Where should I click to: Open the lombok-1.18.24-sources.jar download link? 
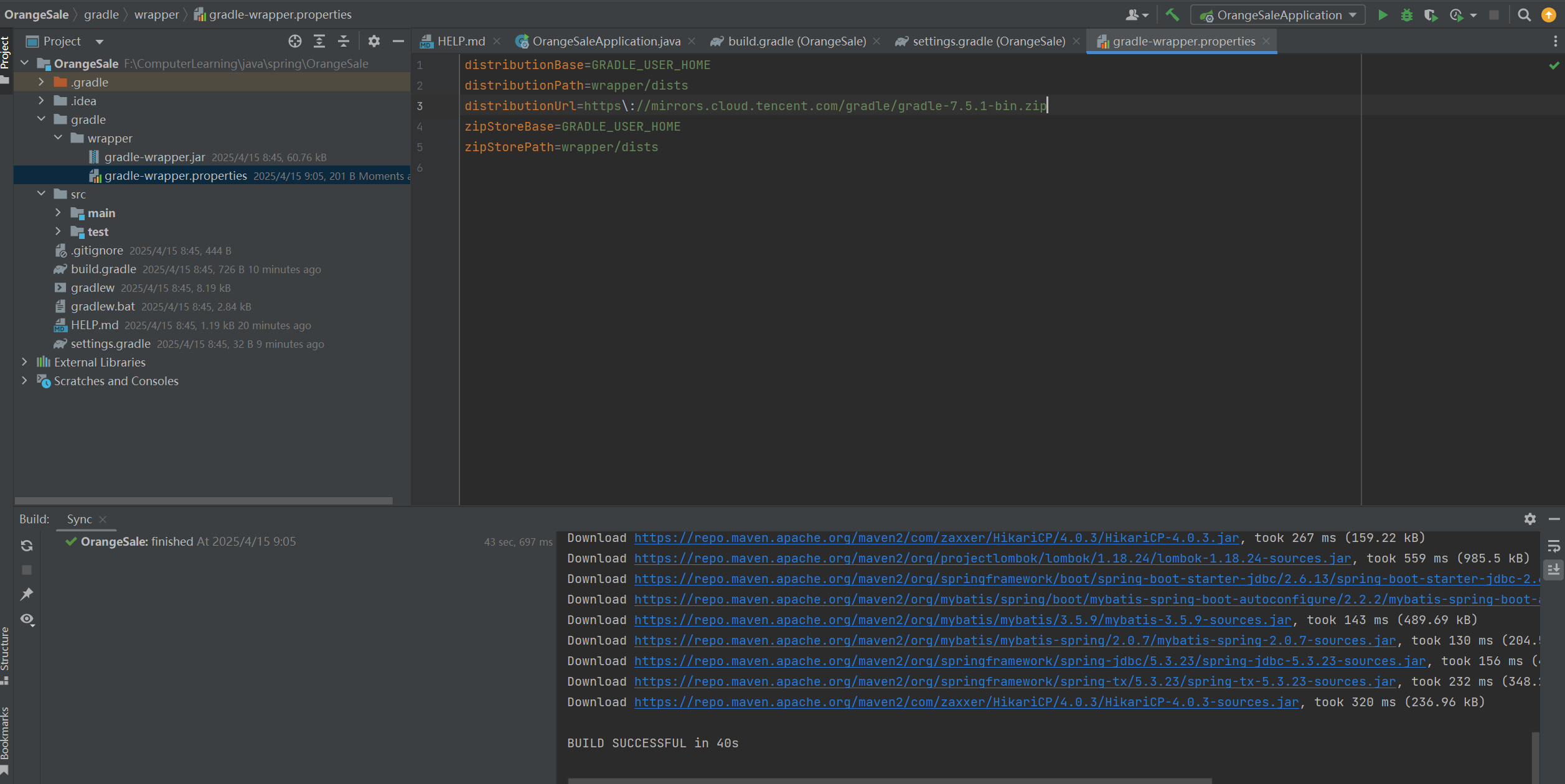(x=992, y=559)
